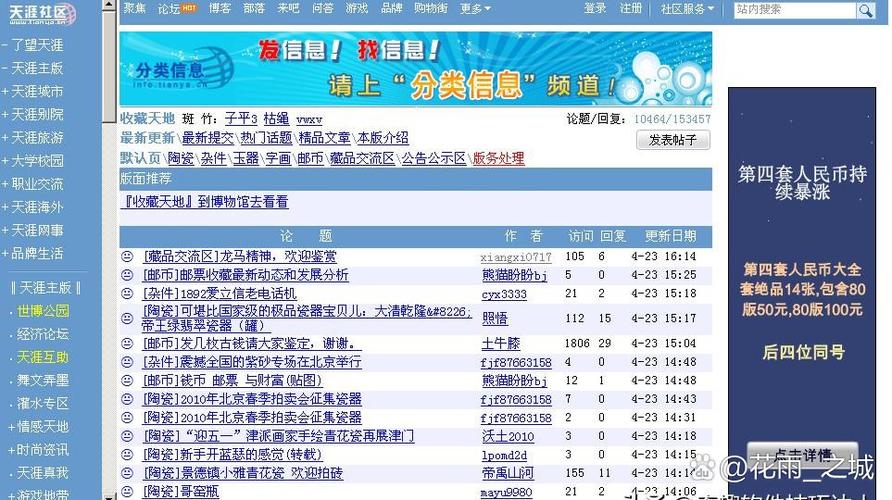Open the 本版介绍 tab
Viewport: 892px width, 500px height.
(383, 138)
